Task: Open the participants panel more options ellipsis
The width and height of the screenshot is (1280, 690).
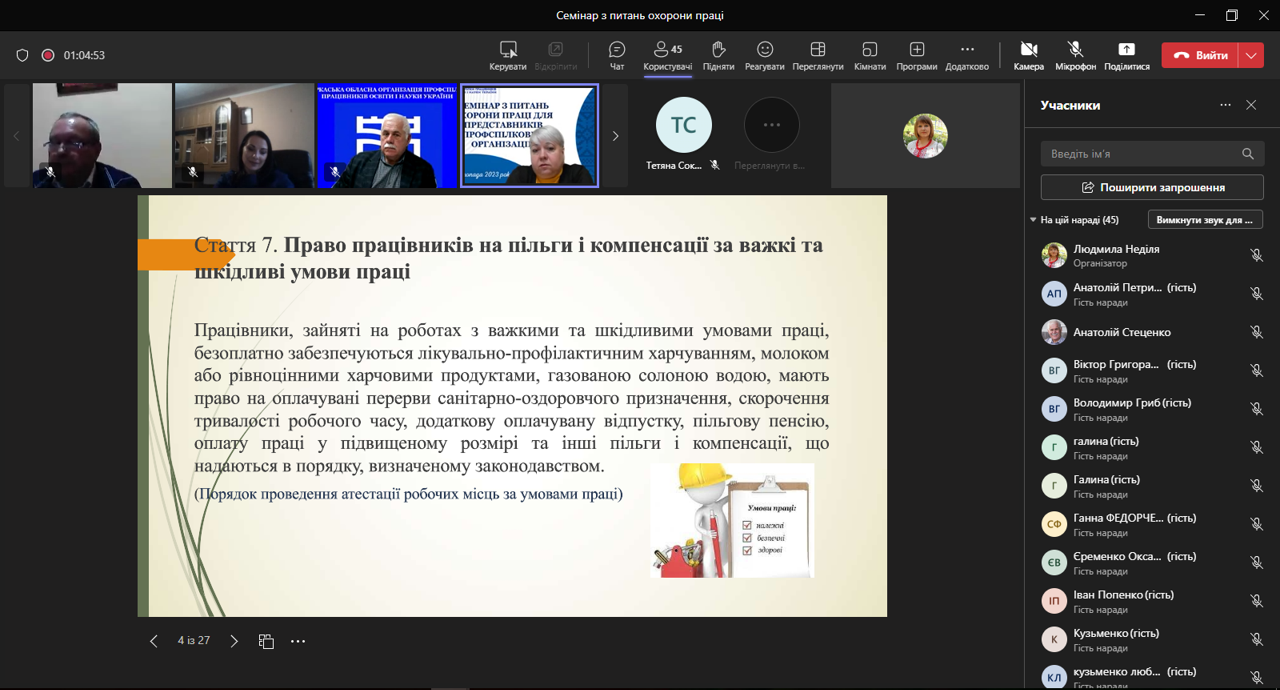Action: tap(1225, 105)
